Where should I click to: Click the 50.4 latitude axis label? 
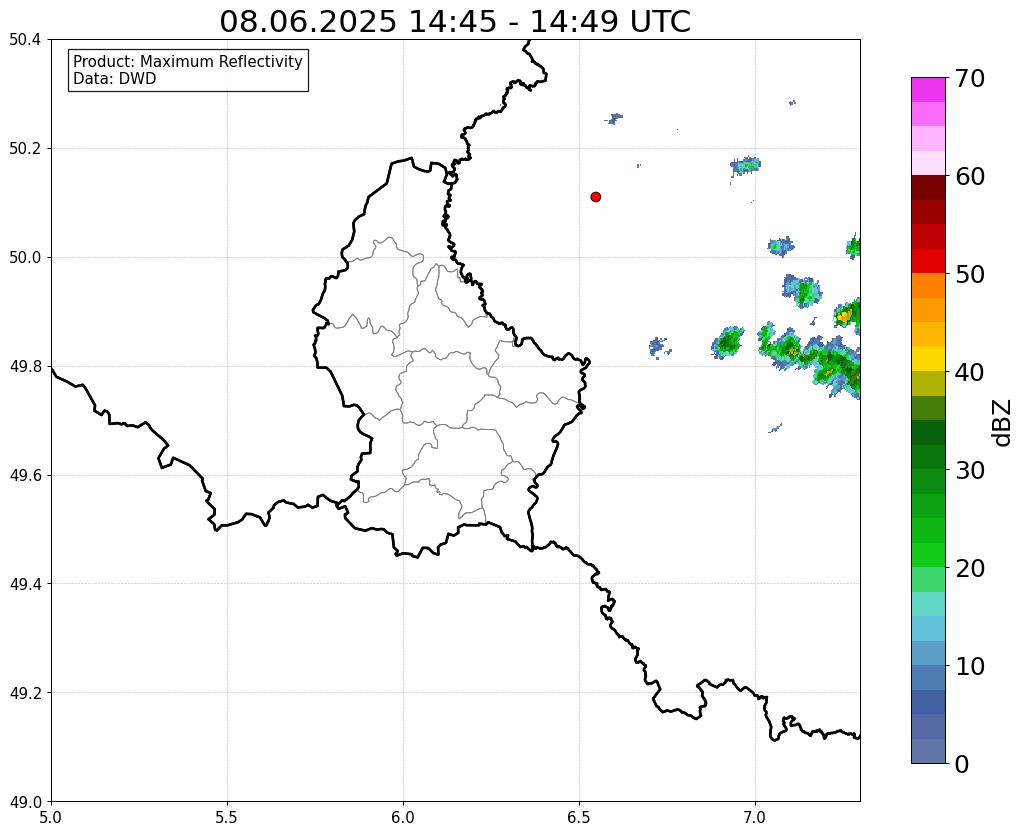tap(25, 40)
